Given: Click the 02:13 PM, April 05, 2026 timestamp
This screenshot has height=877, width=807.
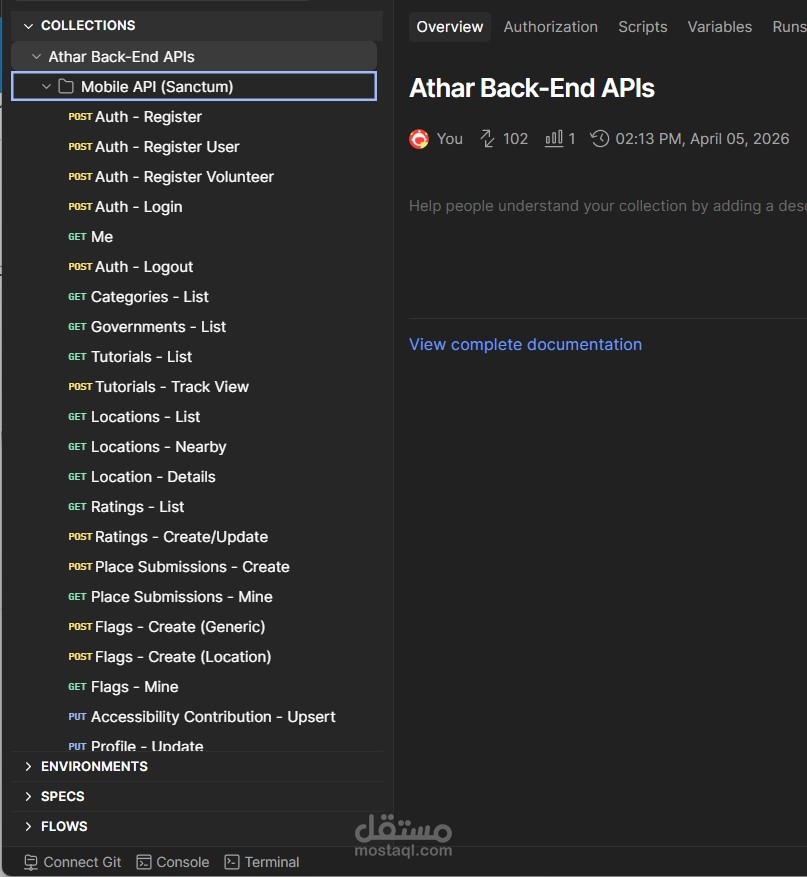Looking at the screenshot, I should point(702,139).
